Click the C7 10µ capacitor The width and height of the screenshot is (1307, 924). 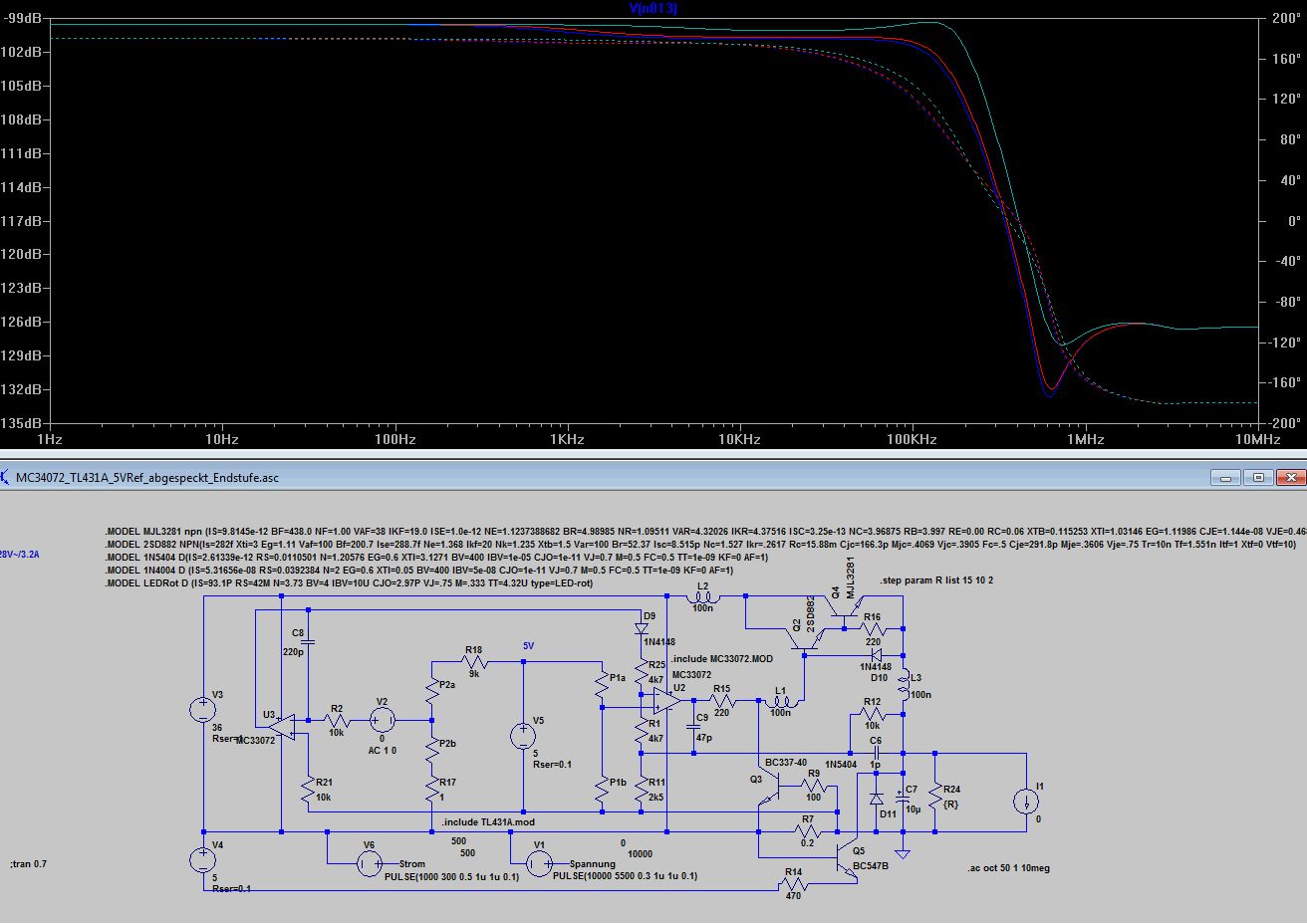coord(903,798)
